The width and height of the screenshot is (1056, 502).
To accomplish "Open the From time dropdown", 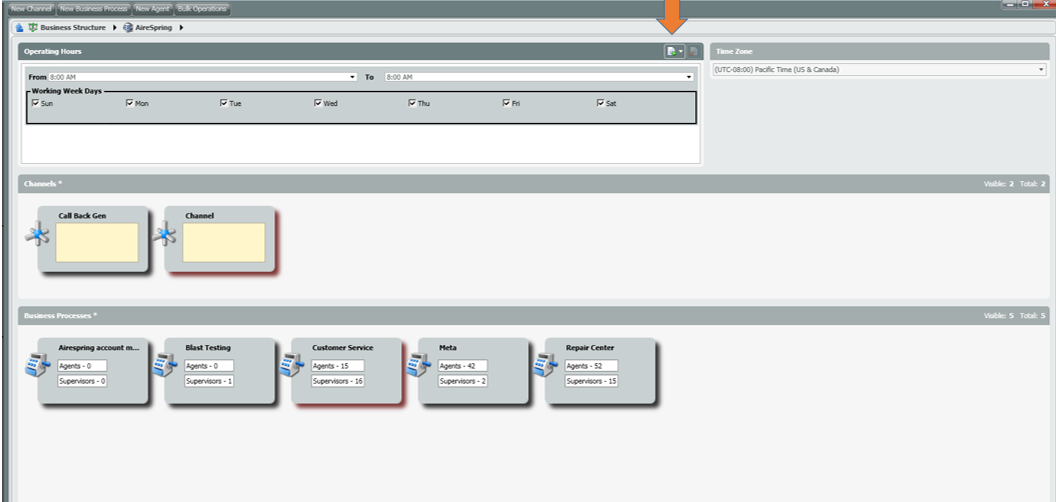I will tap(353, 77).
